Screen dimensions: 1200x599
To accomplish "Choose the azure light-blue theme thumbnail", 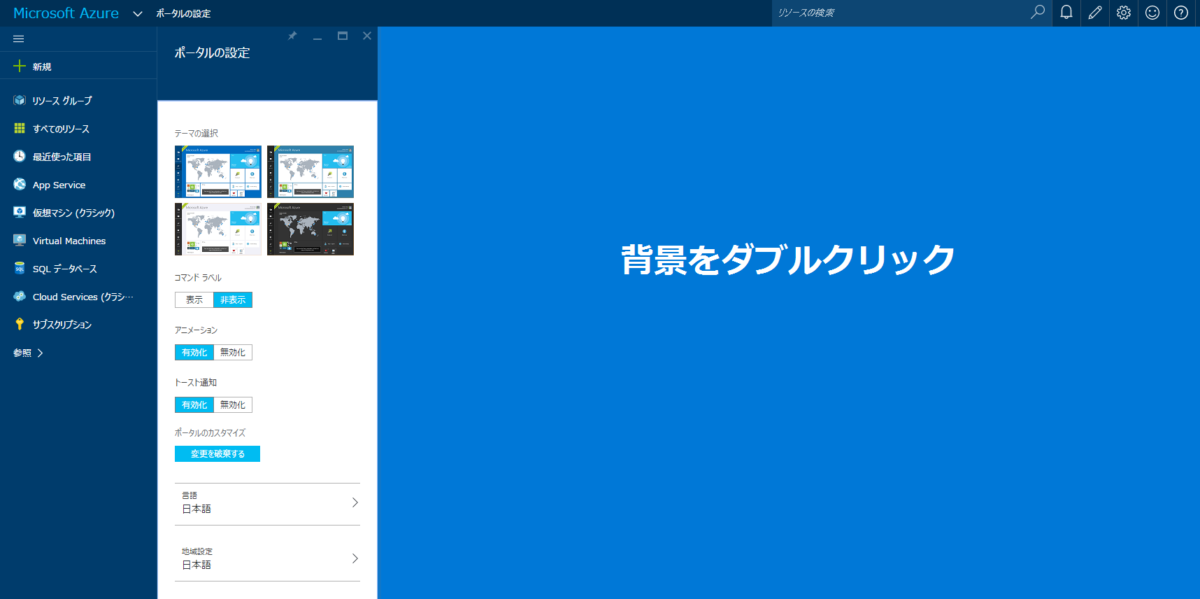I will point(310,172).
